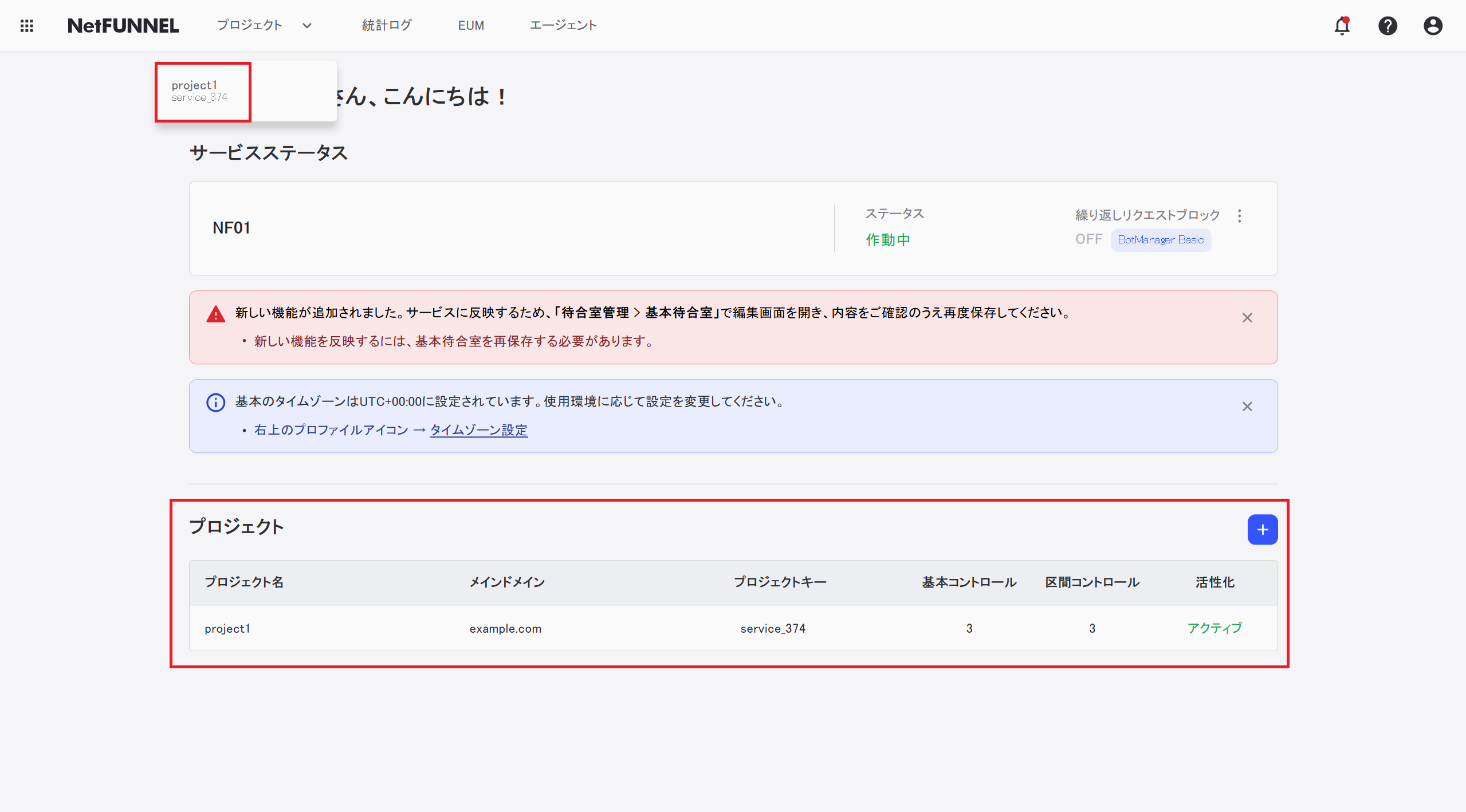Go to the EUM menu

(x=471, y=26)
